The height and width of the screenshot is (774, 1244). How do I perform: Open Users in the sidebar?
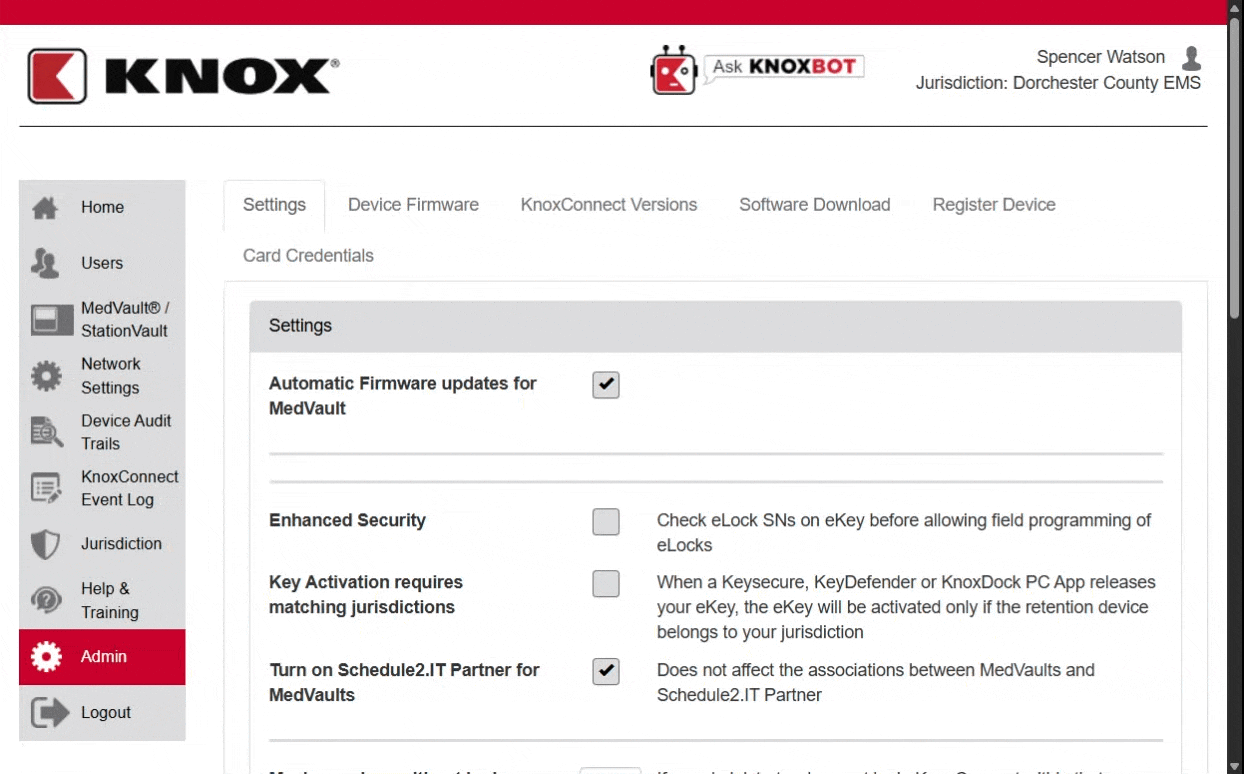tap(102, 263)
